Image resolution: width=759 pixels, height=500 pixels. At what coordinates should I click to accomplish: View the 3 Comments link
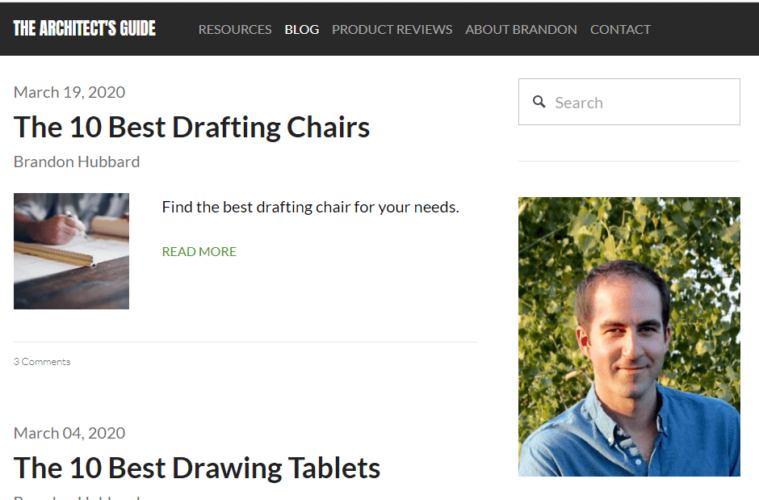pyautogui.click(x=42, y=362)
